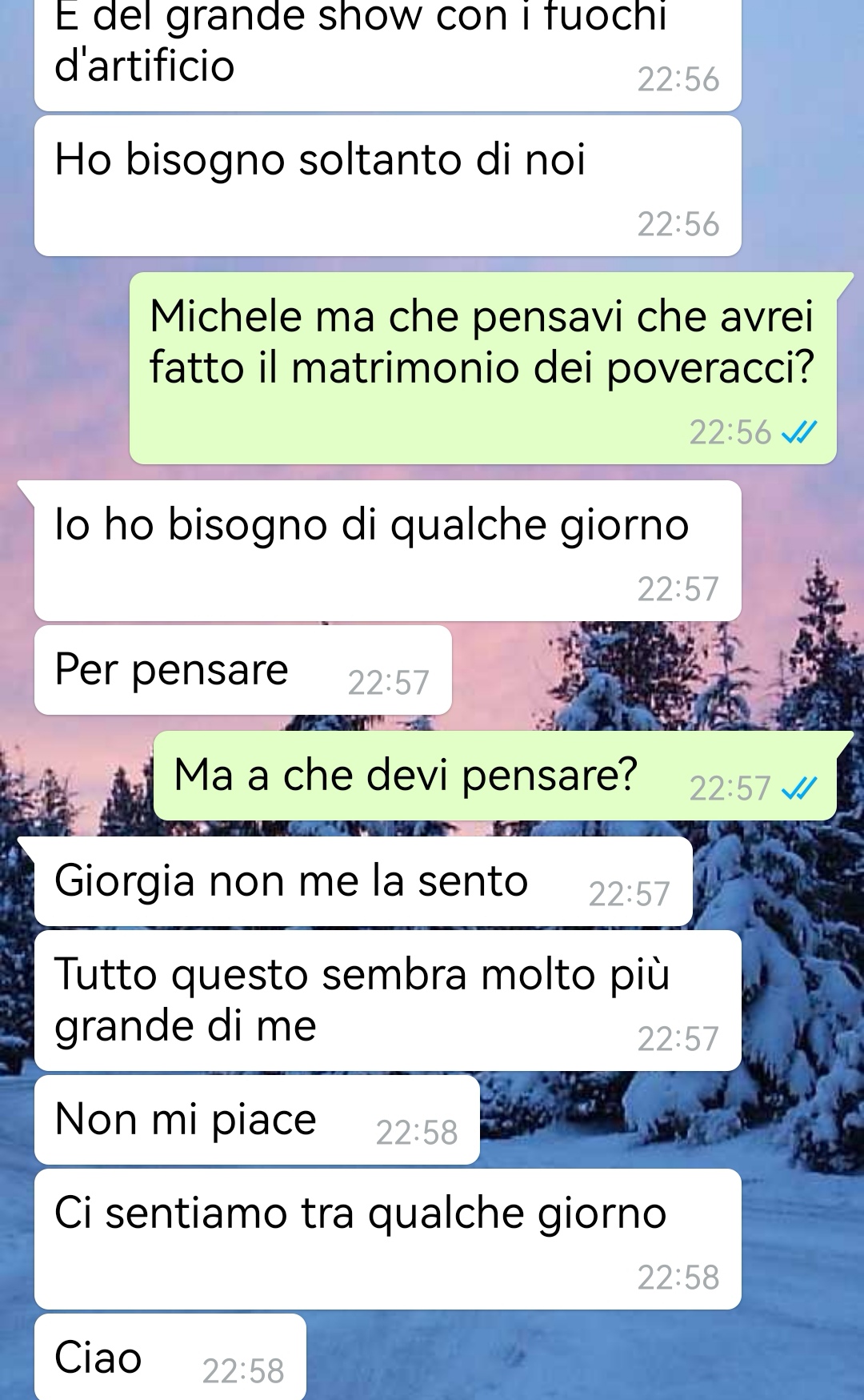Tap the 'Ma a che devi pensare?' bubble
Viewport: 864px width, 1400px height.
point(495,776)
